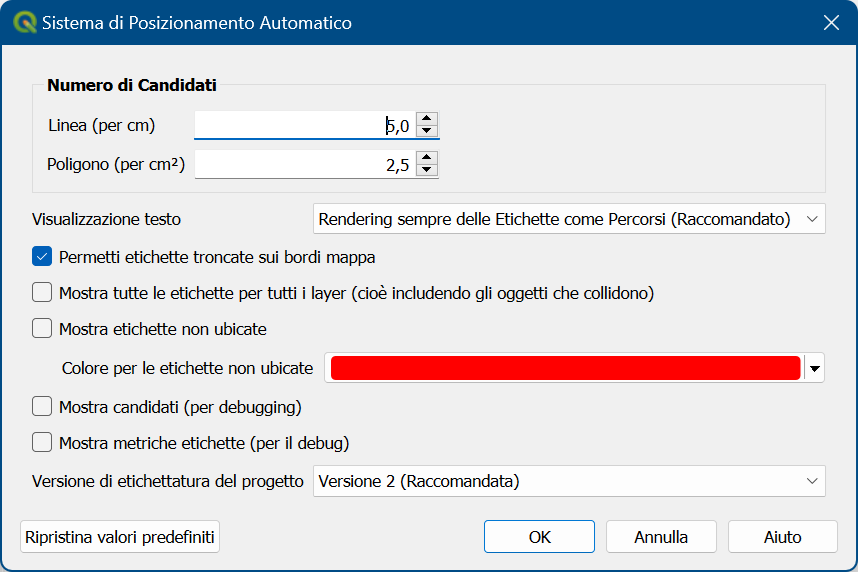Click the Annulla button

point(661,536)
